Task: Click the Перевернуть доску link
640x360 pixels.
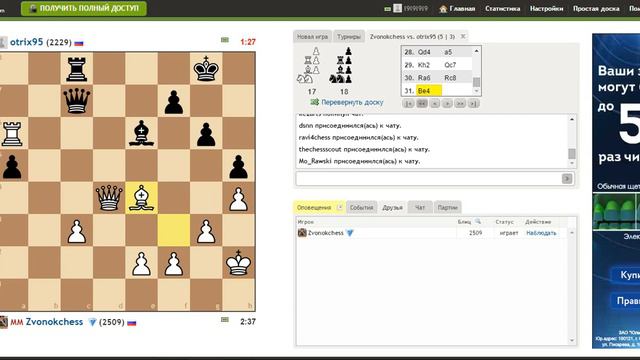Action: pos(352,102)
